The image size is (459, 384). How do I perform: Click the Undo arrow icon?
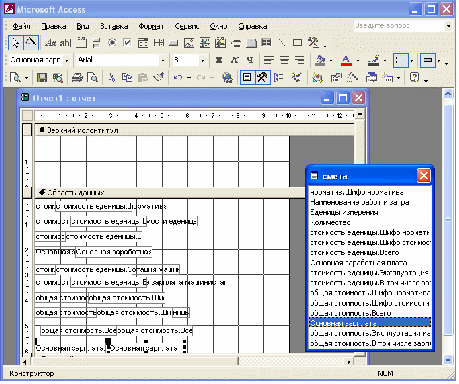click(178, 78)
